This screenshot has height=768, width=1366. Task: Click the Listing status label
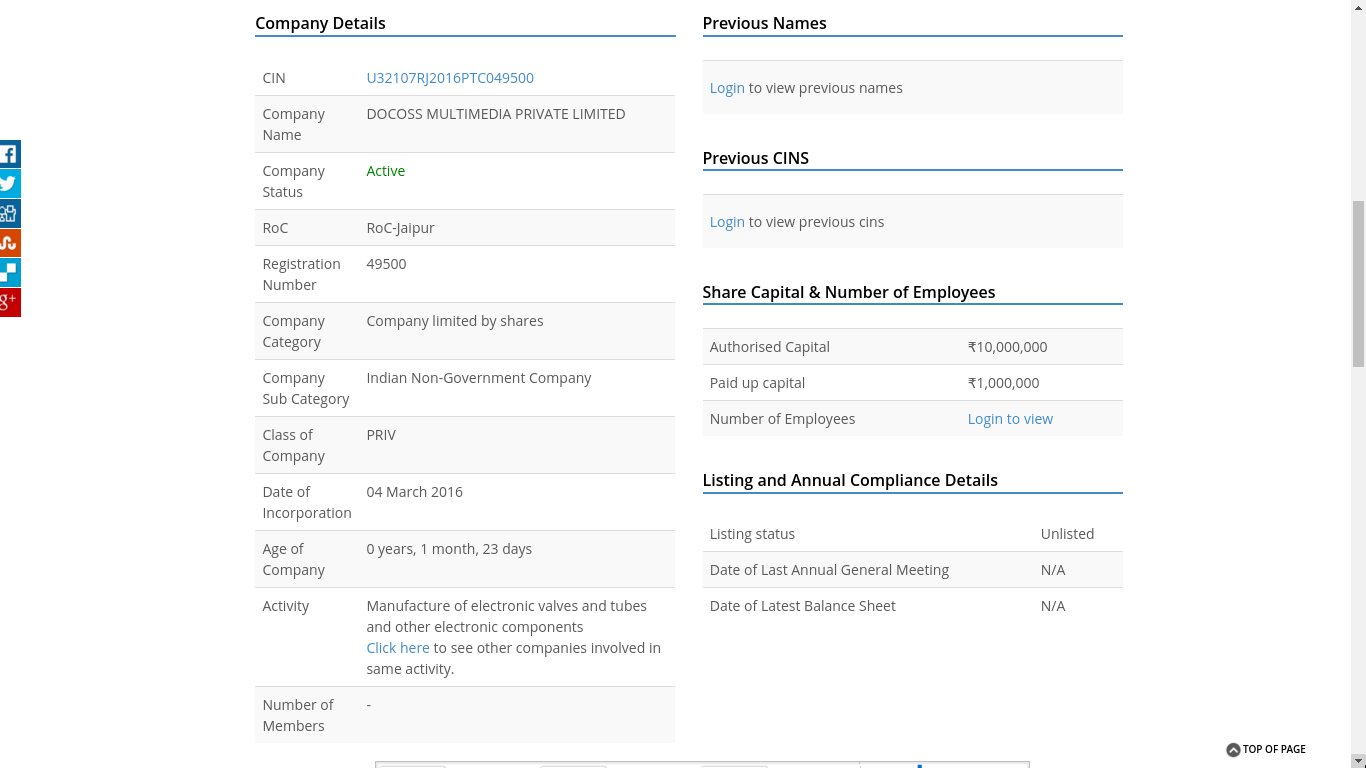click(752, 534)
